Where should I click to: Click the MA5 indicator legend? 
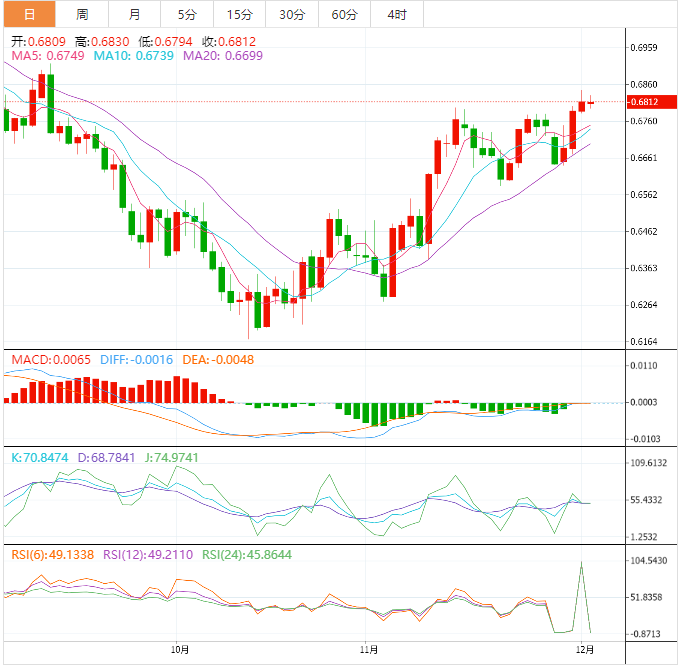(48, 56)
